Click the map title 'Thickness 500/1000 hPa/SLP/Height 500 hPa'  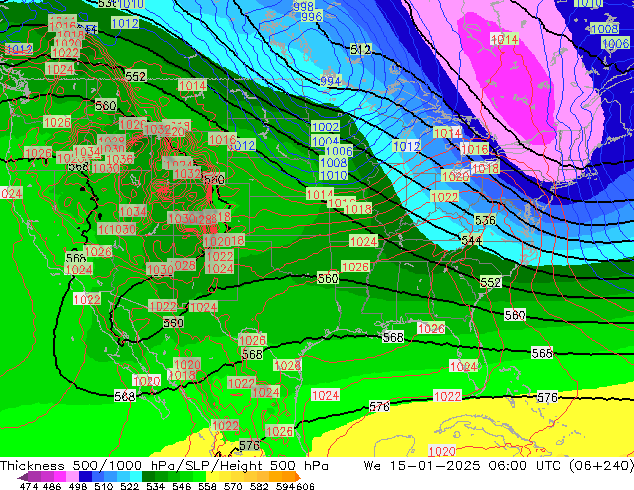(164, 465)
